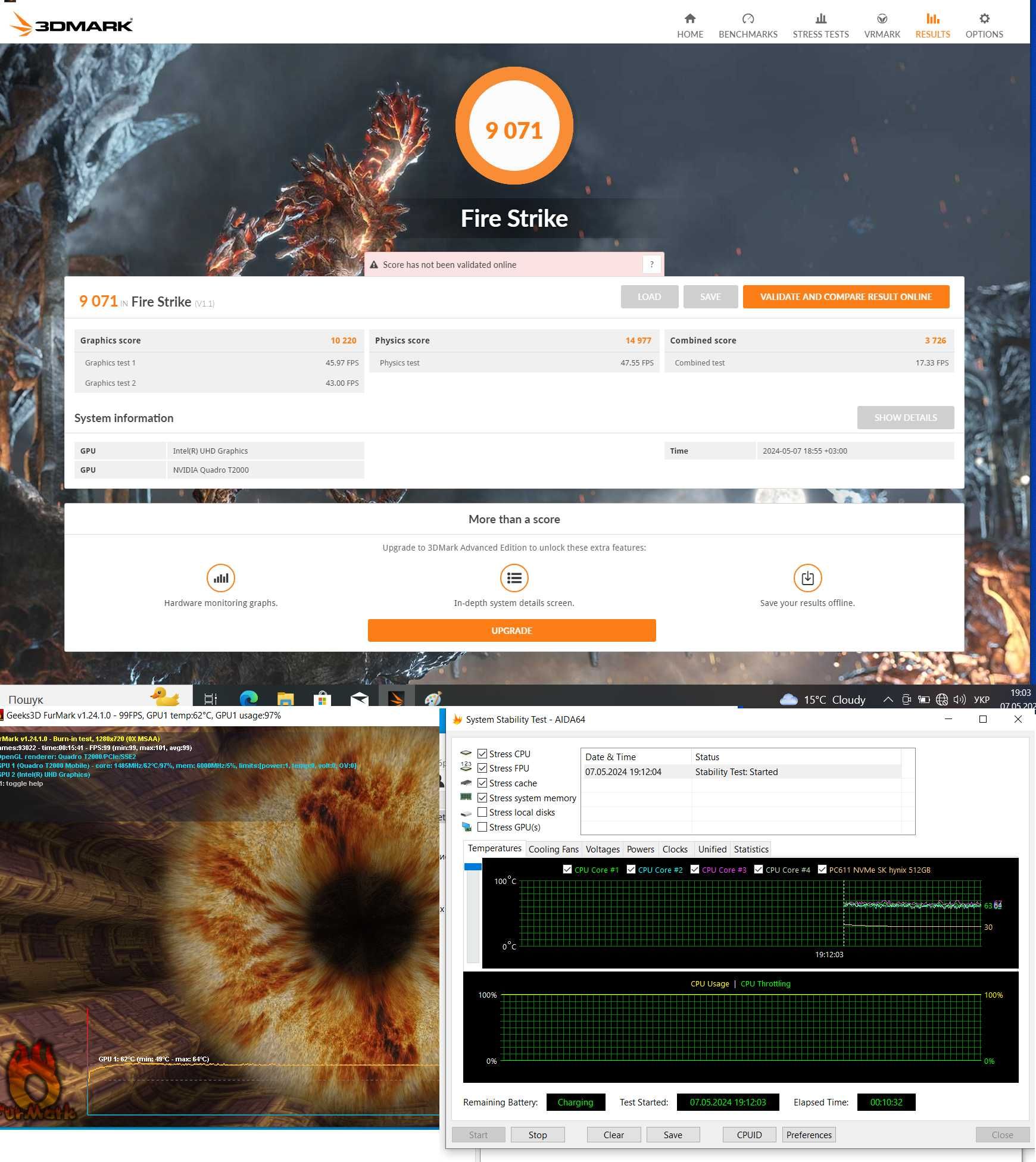The height and width of the screenshot is (1162, 1036).
Task: Enable Stress local disks checkbox
Action: point(482,812)
